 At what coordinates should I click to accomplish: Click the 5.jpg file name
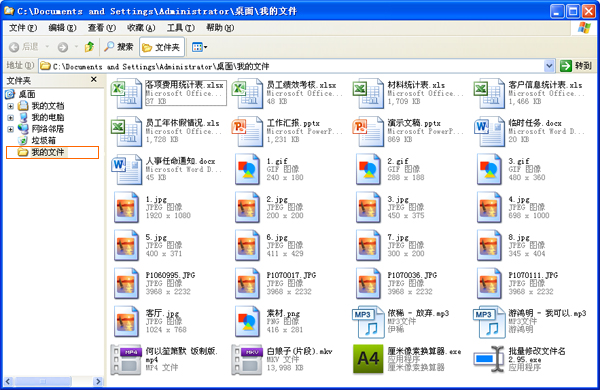[156, 237]
